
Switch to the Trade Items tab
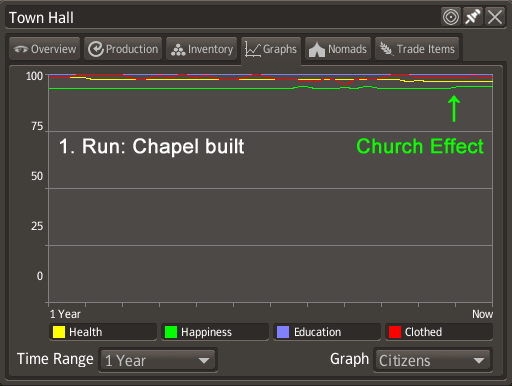417,49
